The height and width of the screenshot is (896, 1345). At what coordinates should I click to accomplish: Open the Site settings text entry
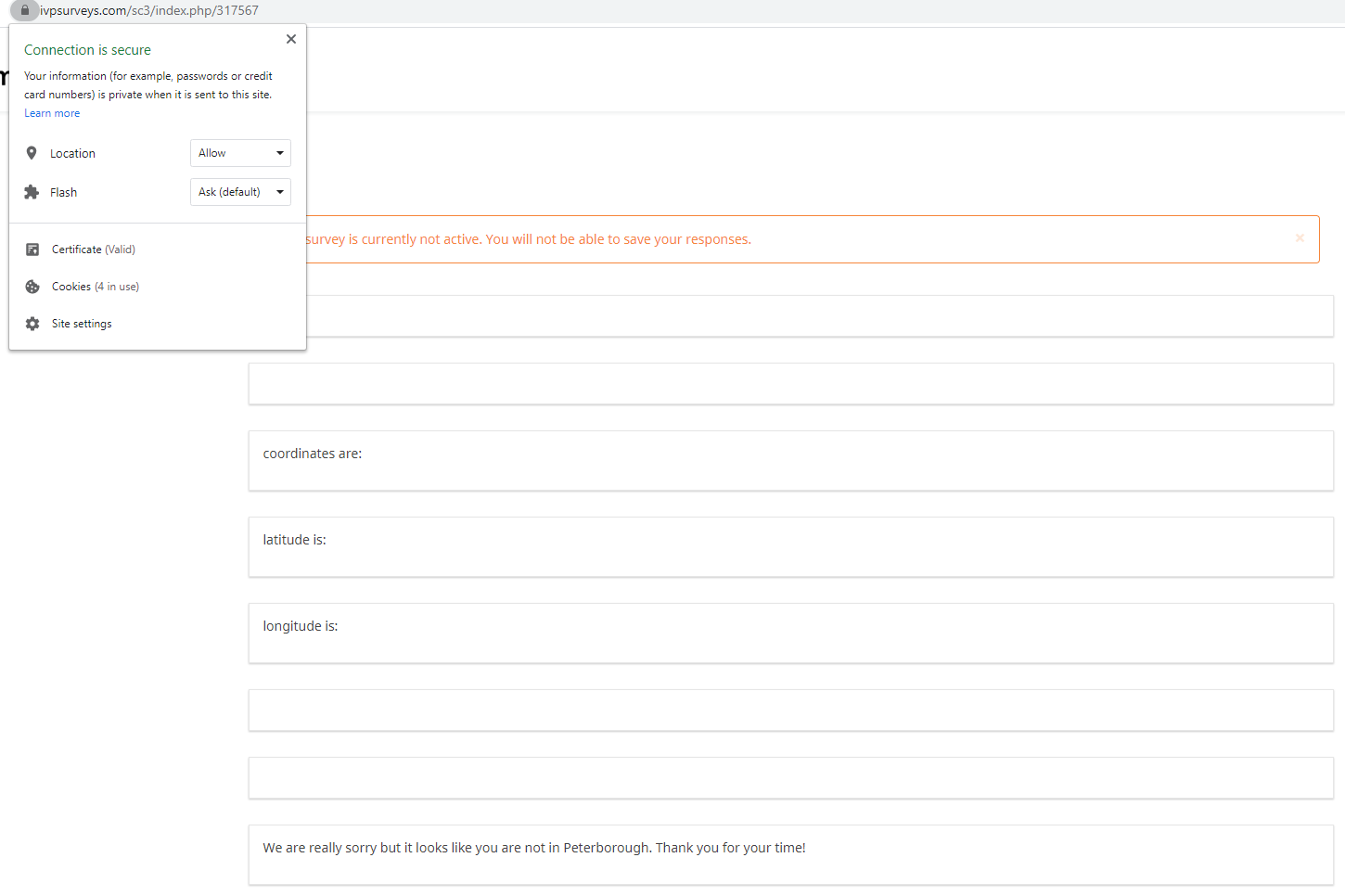[82, 324]
